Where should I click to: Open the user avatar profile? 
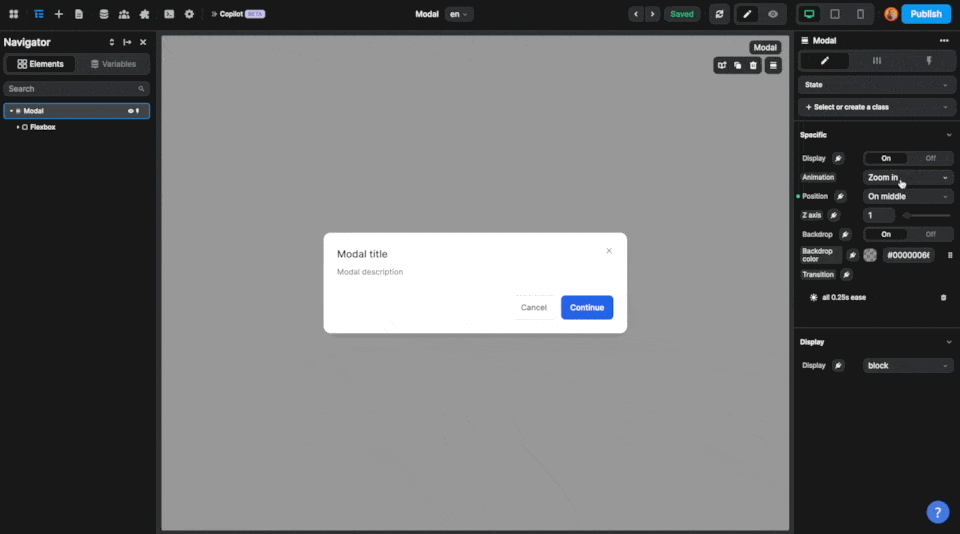pos(891,14)
